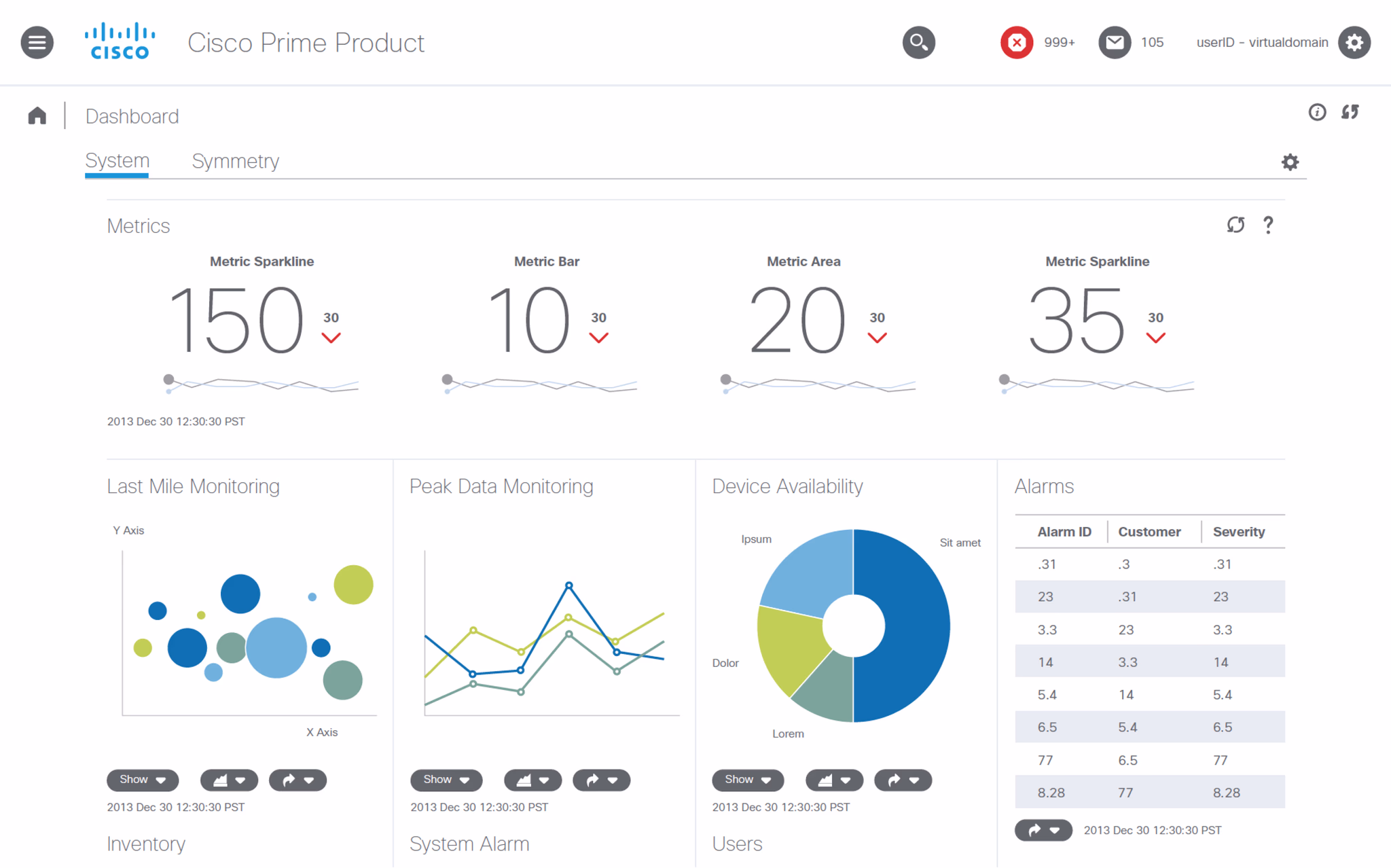The width and height of the screenshot is (1391, 868).
Task: Open share dropdown under Peak Data Monitoring
Action: pyautogui.click(x=602, y=780)
